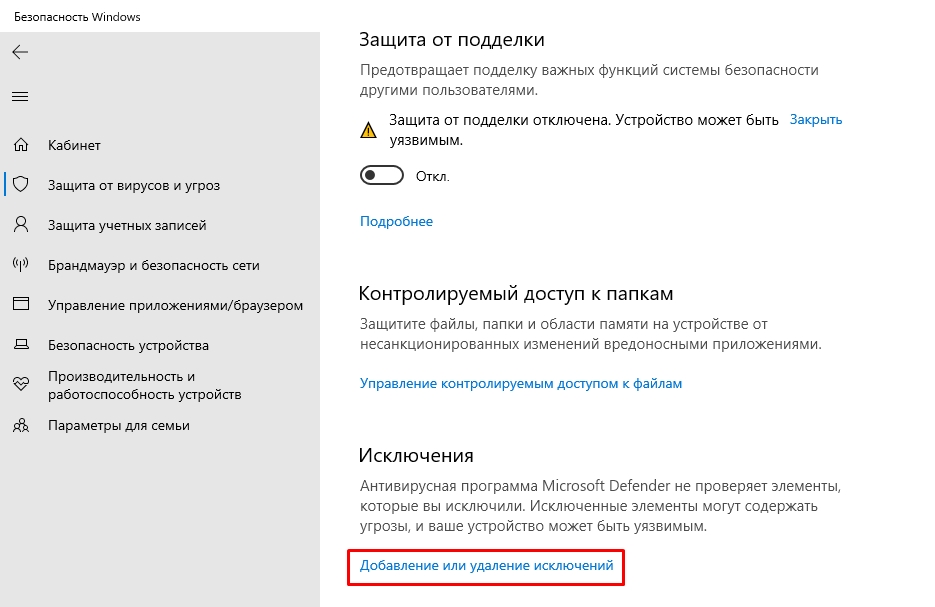
Task: Click the firewall network signal icon
Action: (20, 265)
